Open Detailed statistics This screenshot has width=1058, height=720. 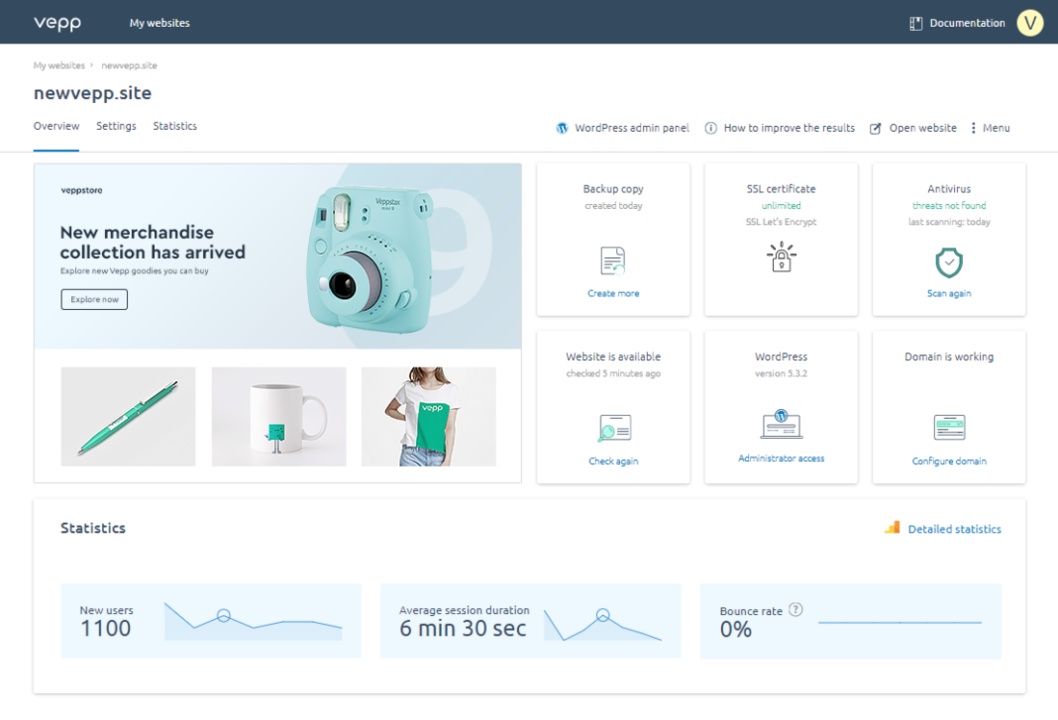coord(954,529)
